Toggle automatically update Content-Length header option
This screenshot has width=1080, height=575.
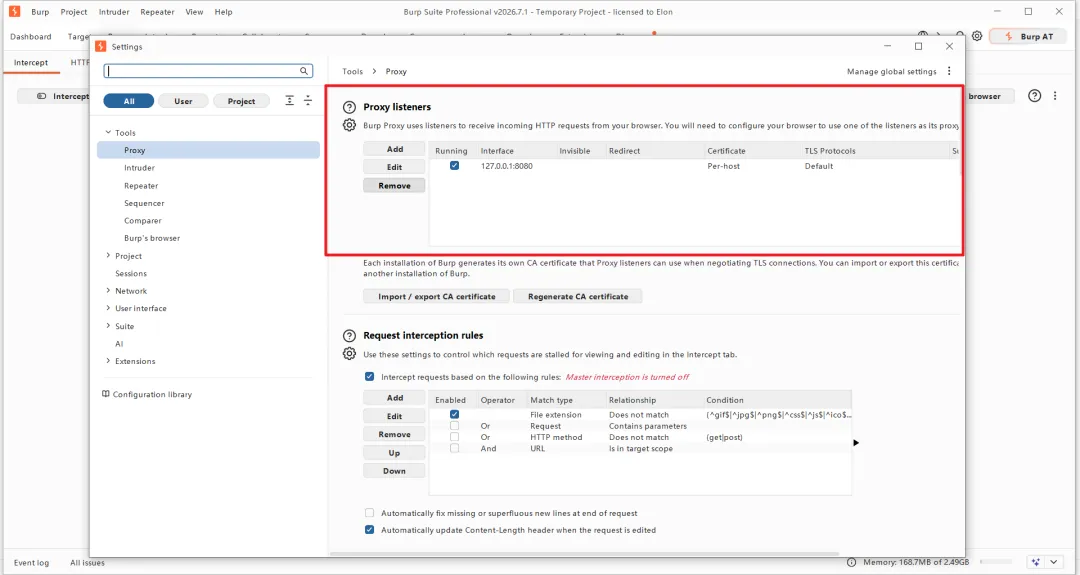[x=370, y=530]
